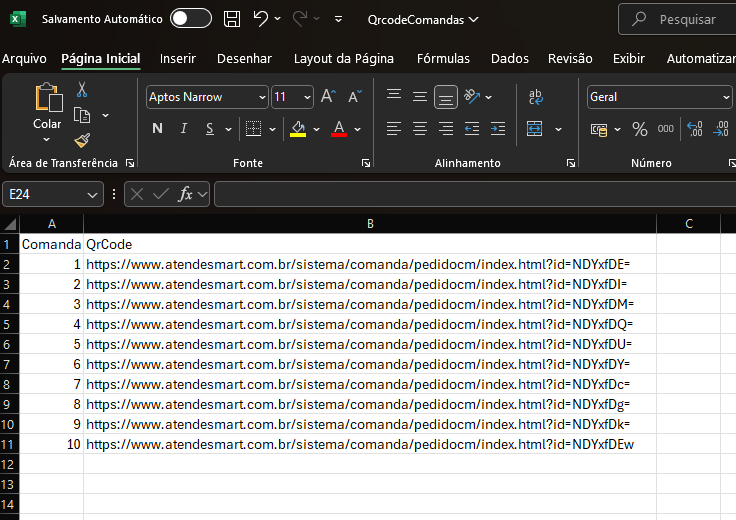Click the Middle Align icon
Viewport: 736px width, 520px height.
tap(420, 97)
